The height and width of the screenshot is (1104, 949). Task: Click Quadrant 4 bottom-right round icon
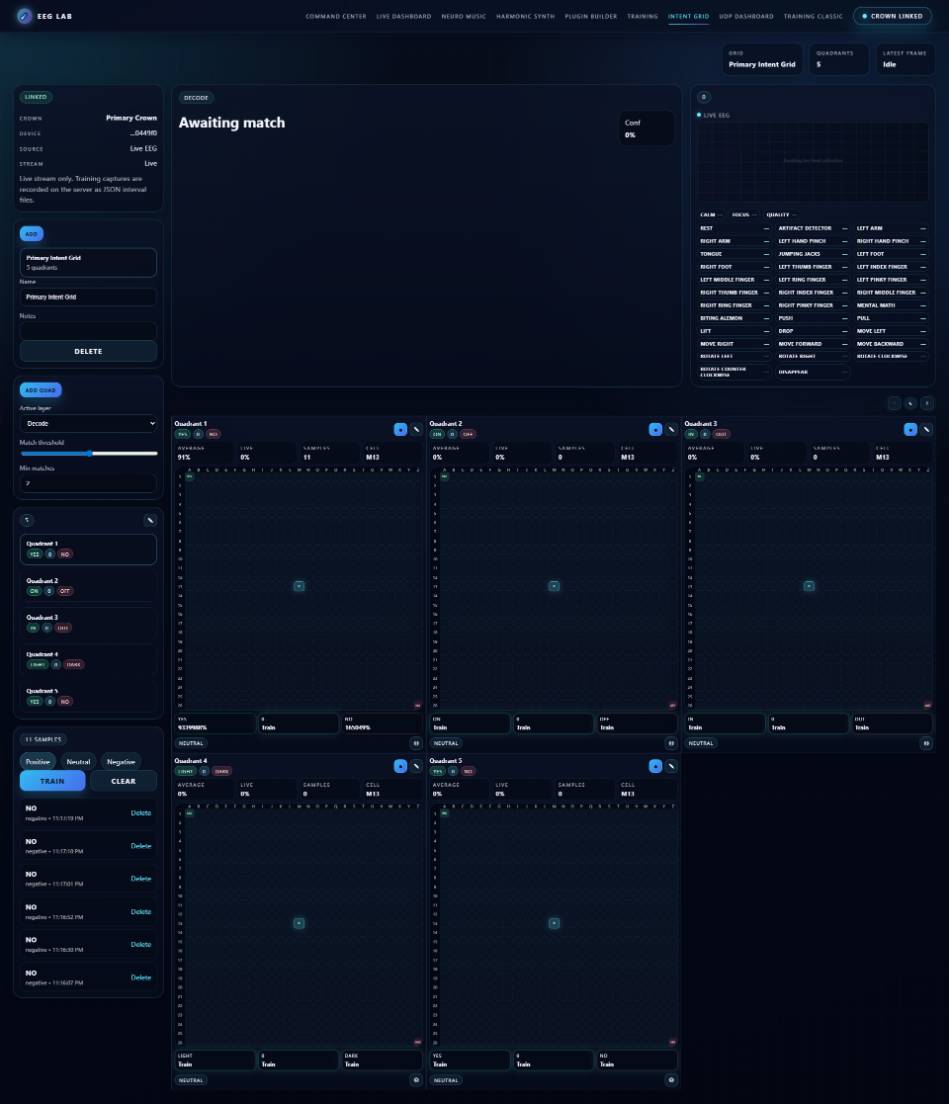tap(416, 1079)
